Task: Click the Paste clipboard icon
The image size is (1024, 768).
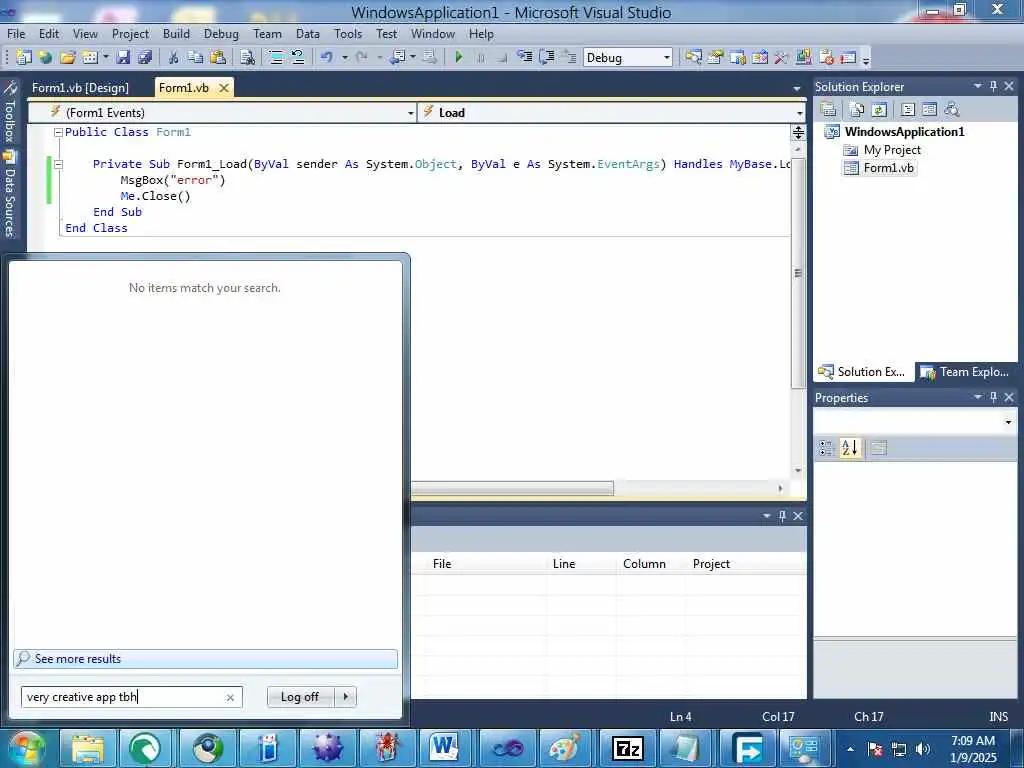Action: tap(218, 57)
